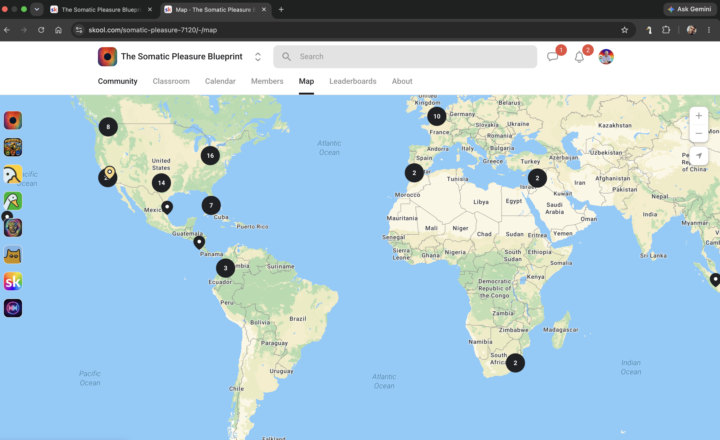This screenshot has width=720, height=440.
Task: Click the Ask Gemini button
Action: coord(690,9)
